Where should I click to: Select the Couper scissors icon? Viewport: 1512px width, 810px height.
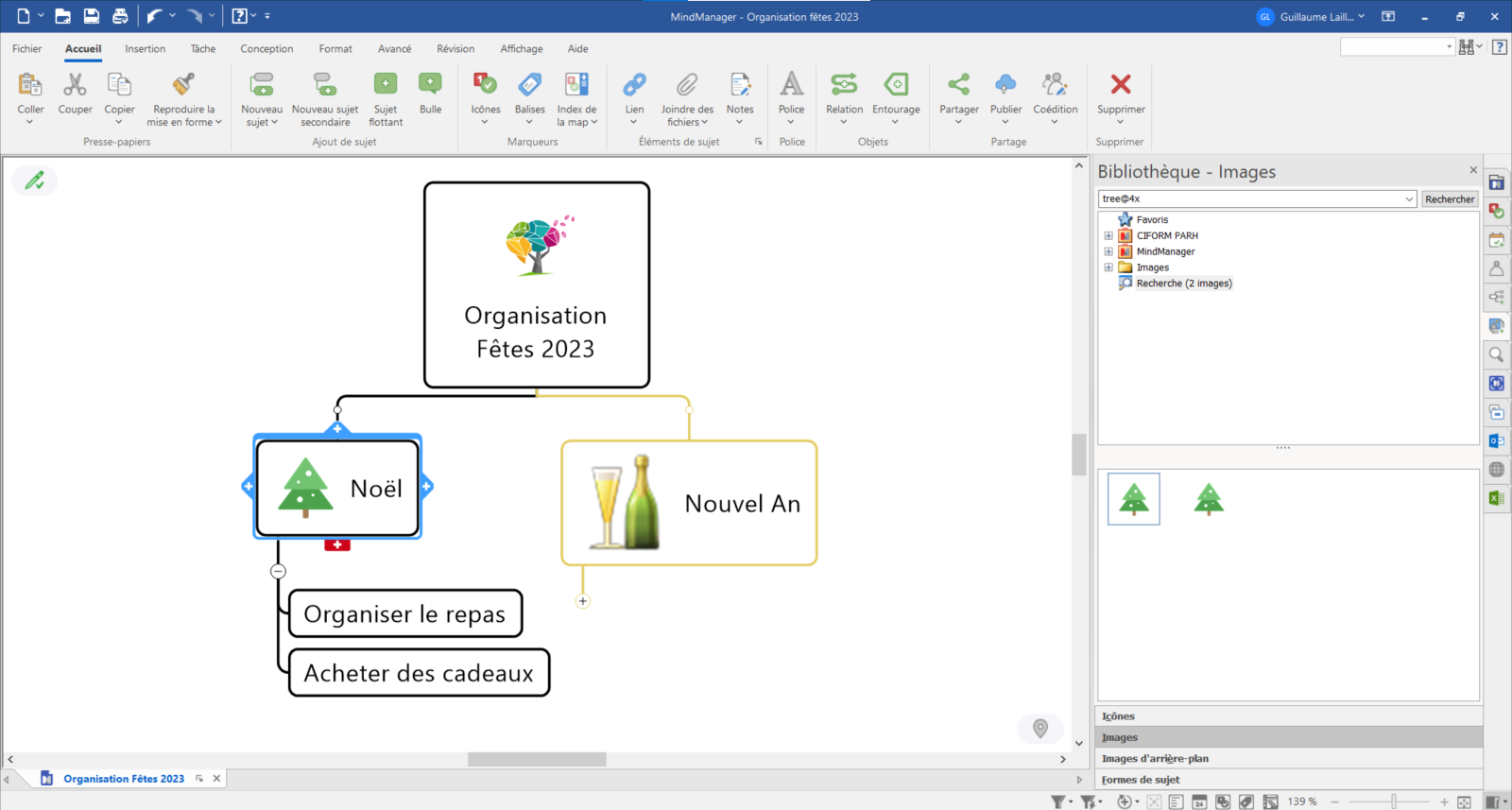pyautogui.click(x=75, y=85)
